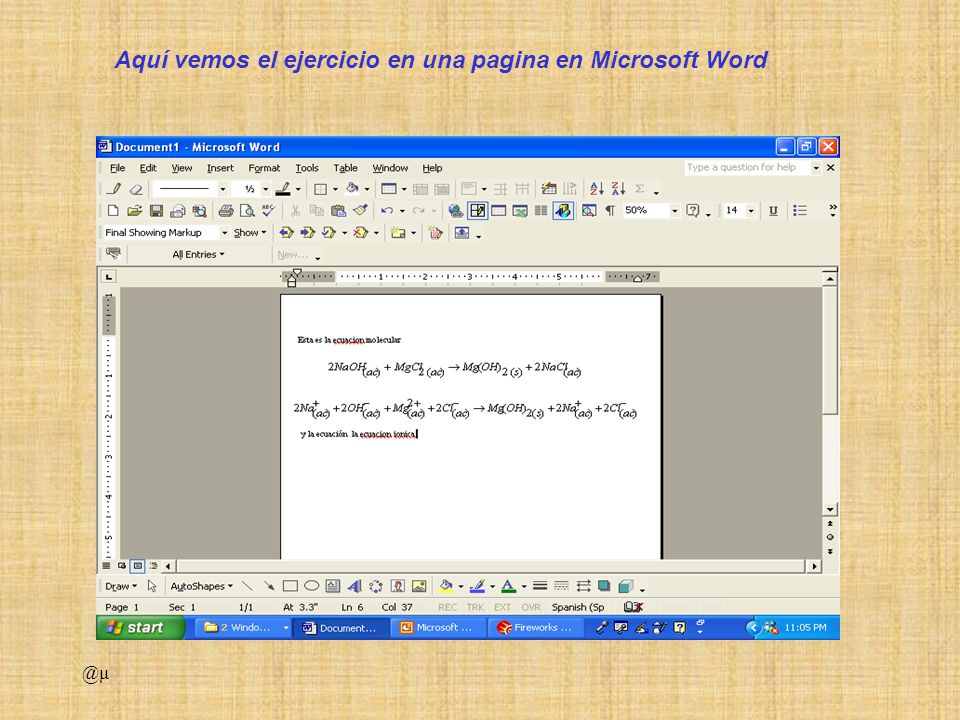The height and width of the screenshot is (720, 960).
Task: Select the Oval drawing tool
Action: coord(312,587)
